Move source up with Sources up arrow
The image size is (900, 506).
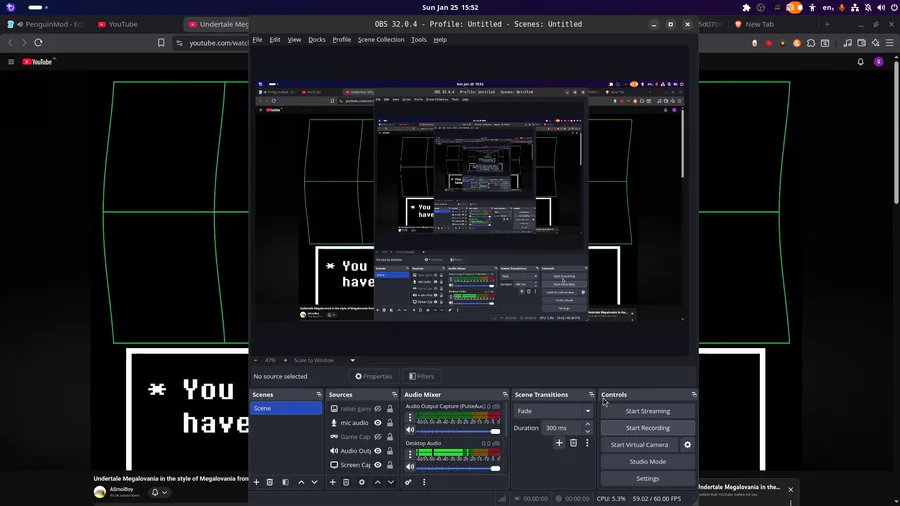377,482
